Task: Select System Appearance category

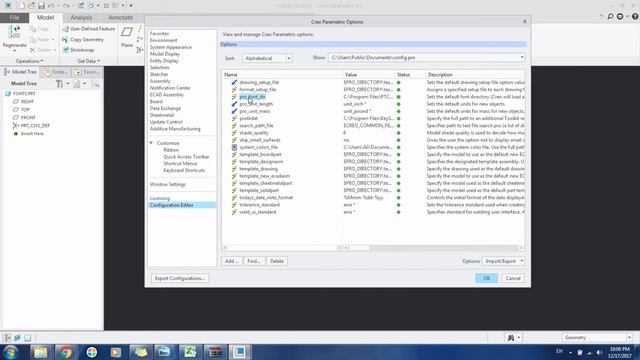Action: (x=171, y=47)
